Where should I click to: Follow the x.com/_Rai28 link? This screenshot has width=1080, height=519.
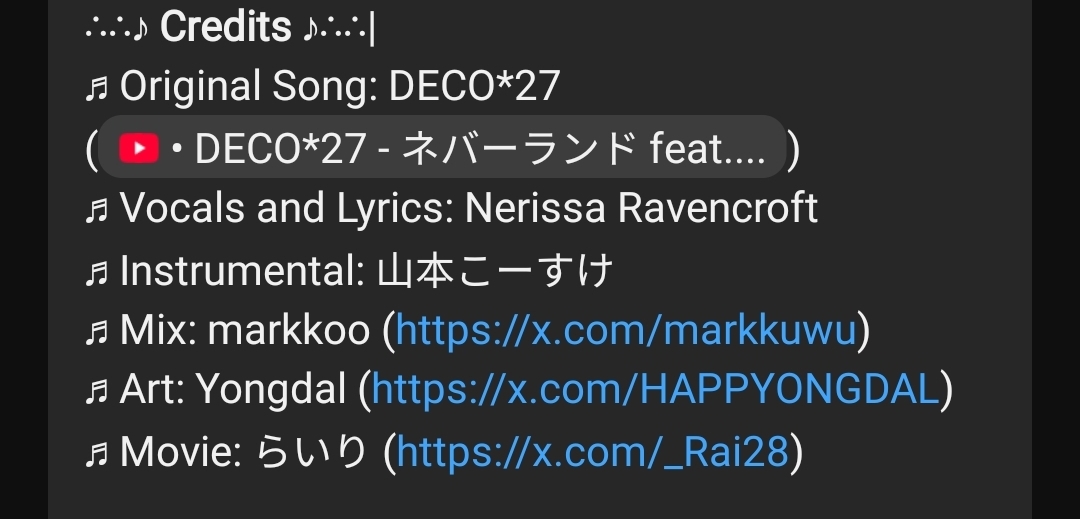(592, 452)
